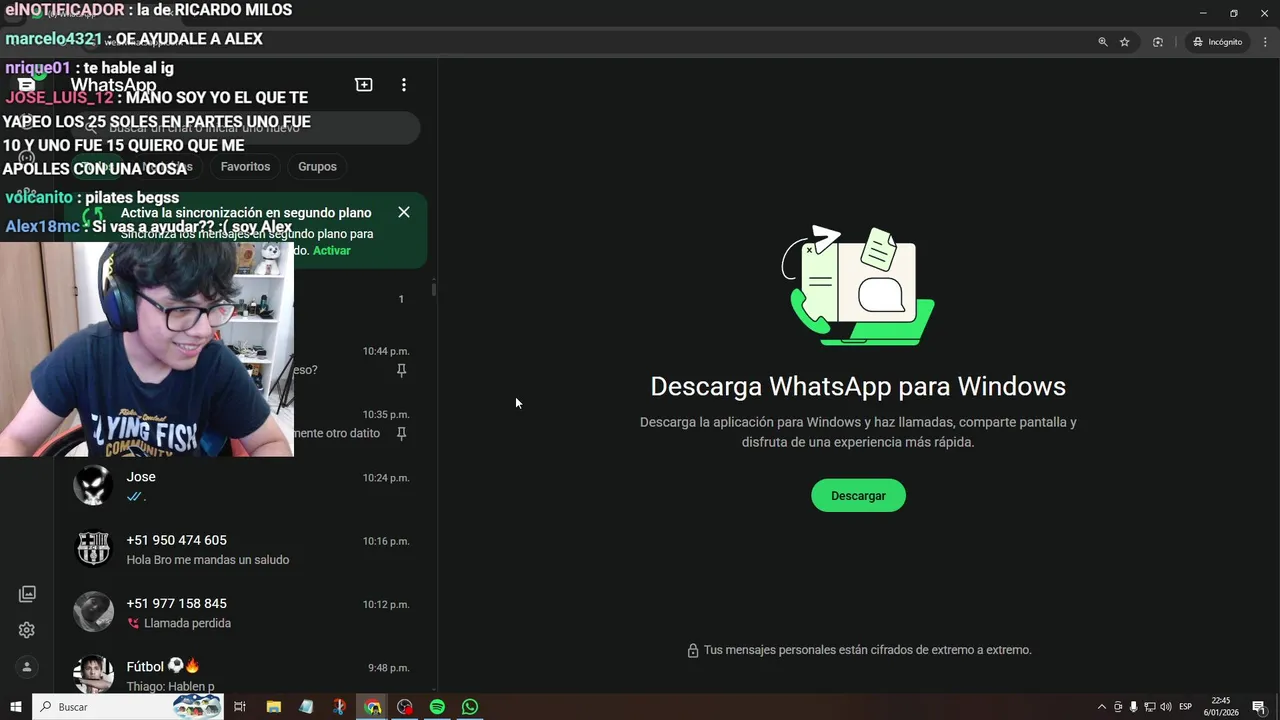Open chat with +51 977 158 845
1280x720 pixels.
(x=245, y=612)
